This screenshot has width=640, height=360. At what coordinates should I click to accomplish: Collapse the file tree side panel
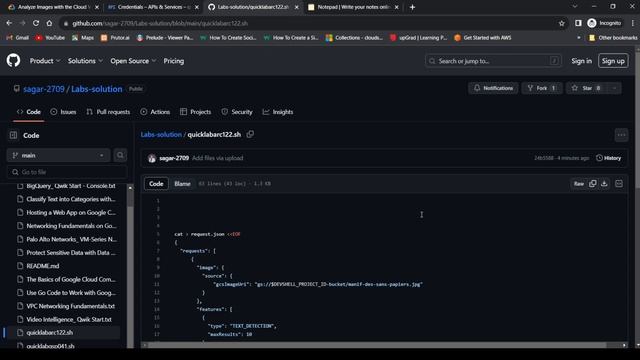tap(13, 135)
